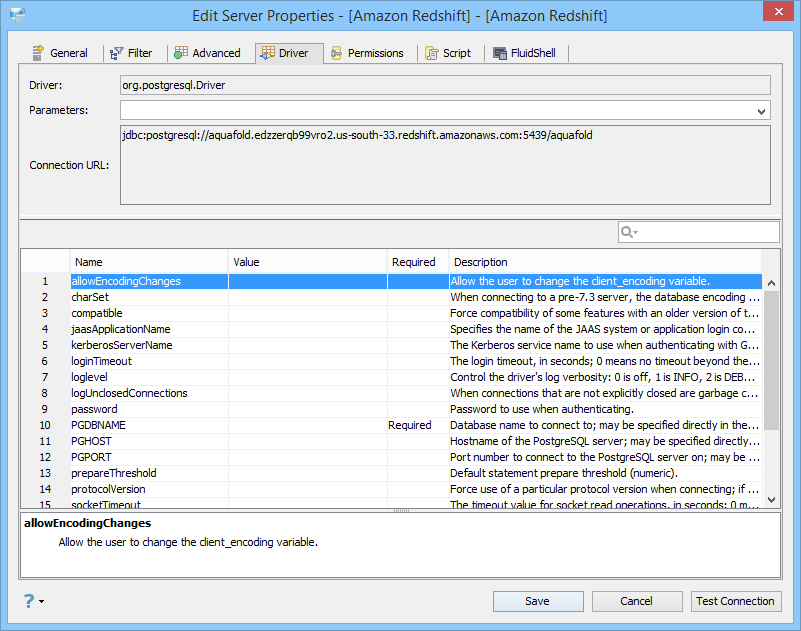Click the Description column header
Viewport: 801px width, 631px height.
[x=605, y=262]
